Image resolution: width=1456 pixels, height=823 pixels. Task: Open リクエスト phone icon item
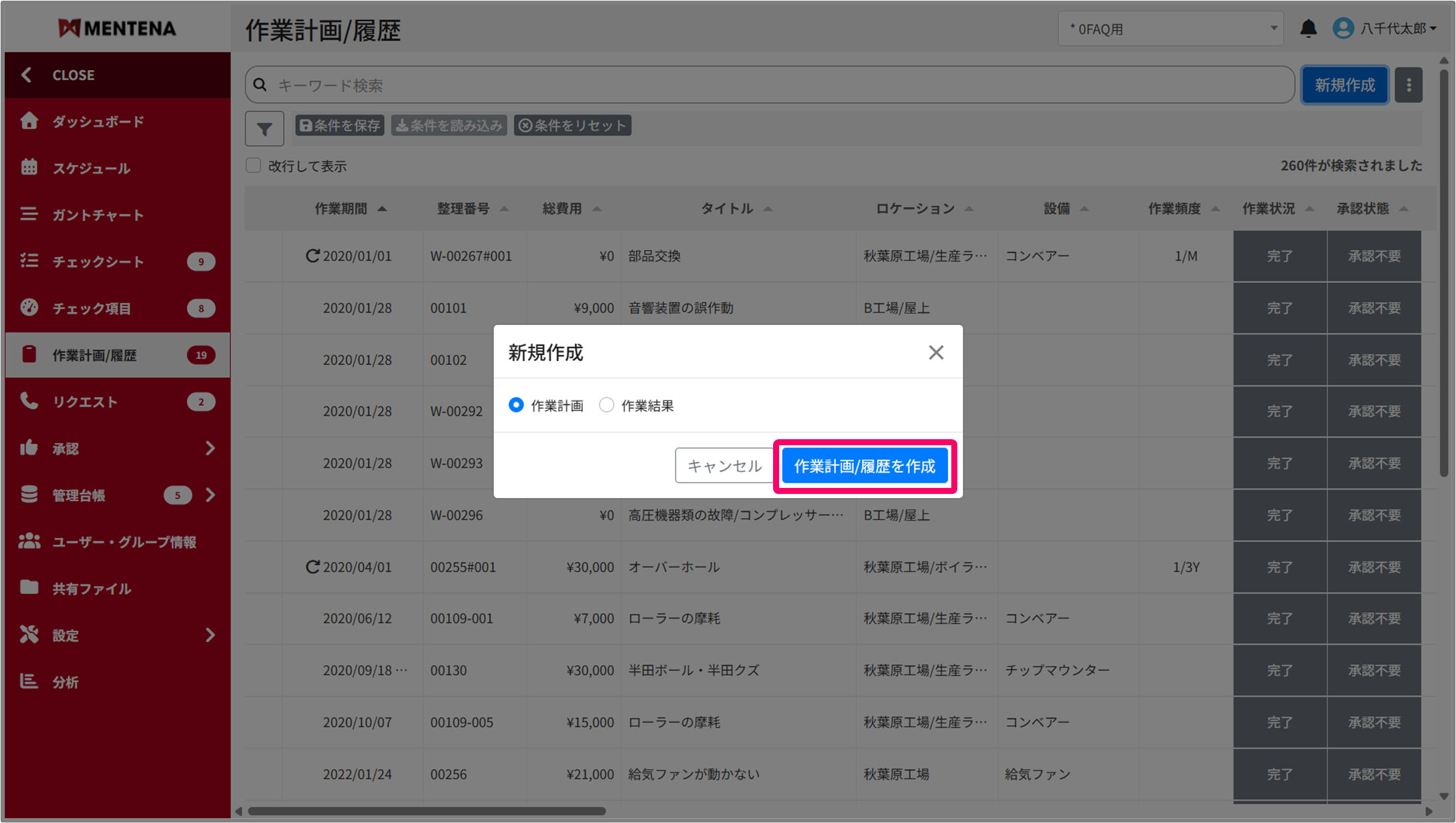29,401
